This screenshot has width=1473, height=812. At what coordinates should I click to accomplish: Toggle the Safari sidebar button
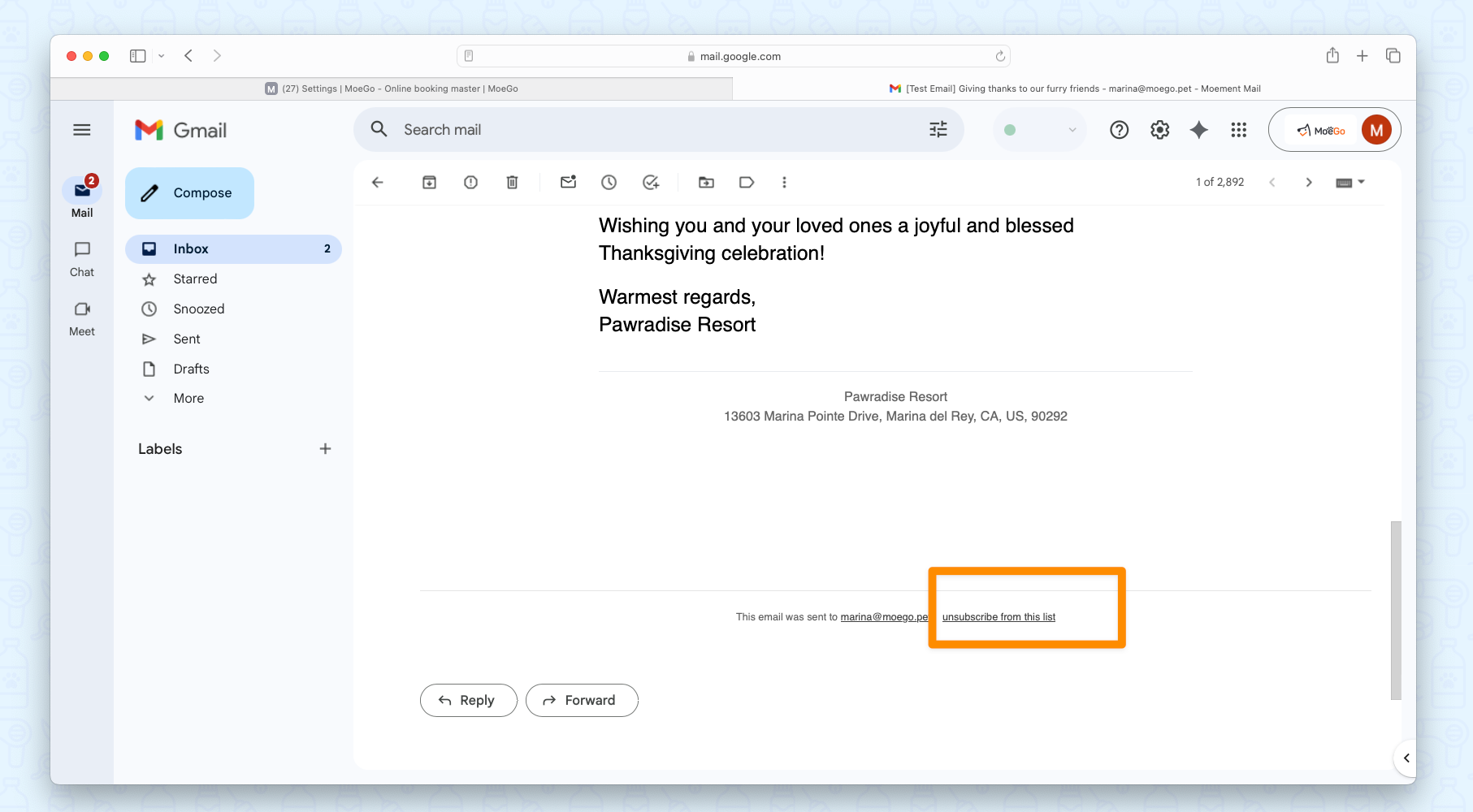(138, 56)
